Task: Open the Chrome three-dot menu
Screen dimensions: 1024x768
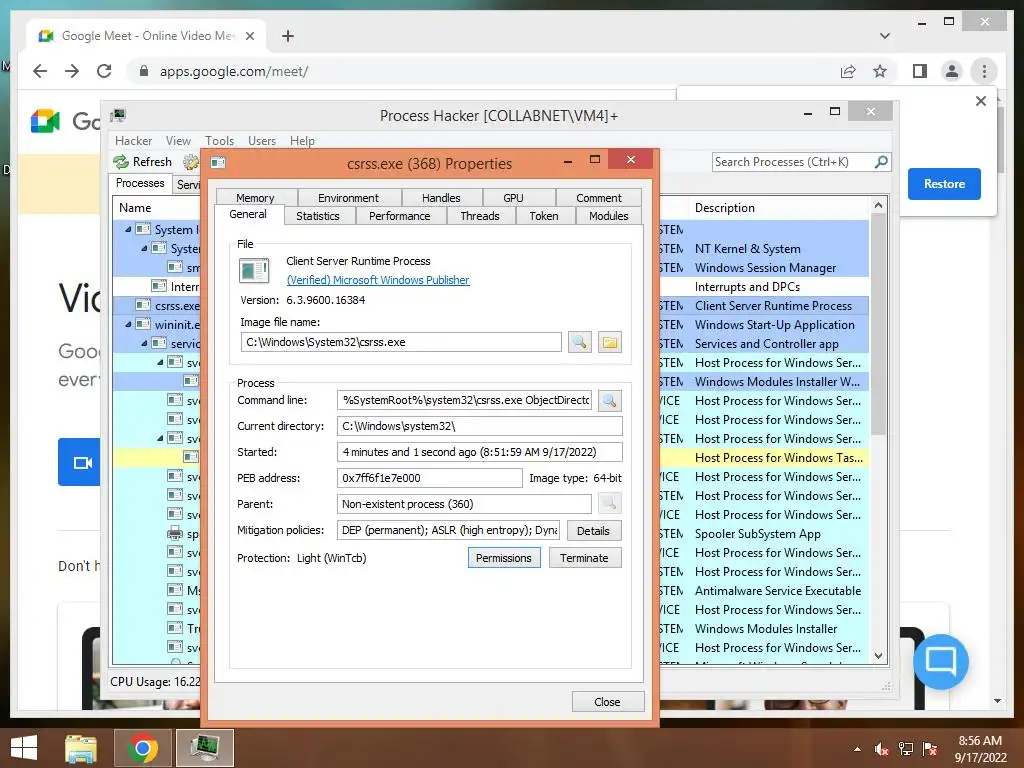Action: tap(984, 71)
